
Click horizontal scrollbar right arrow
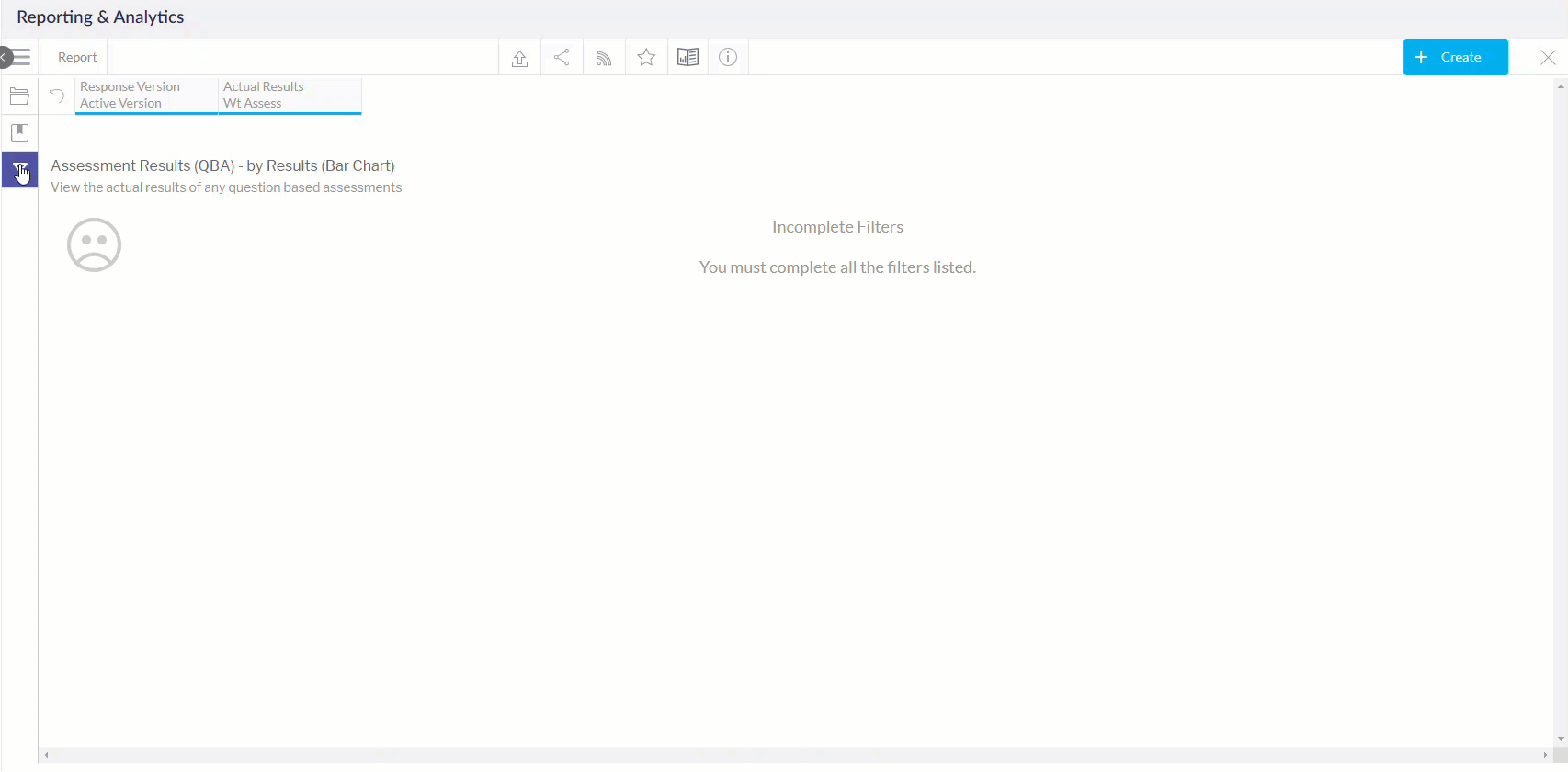click(x=1546, y=755)
